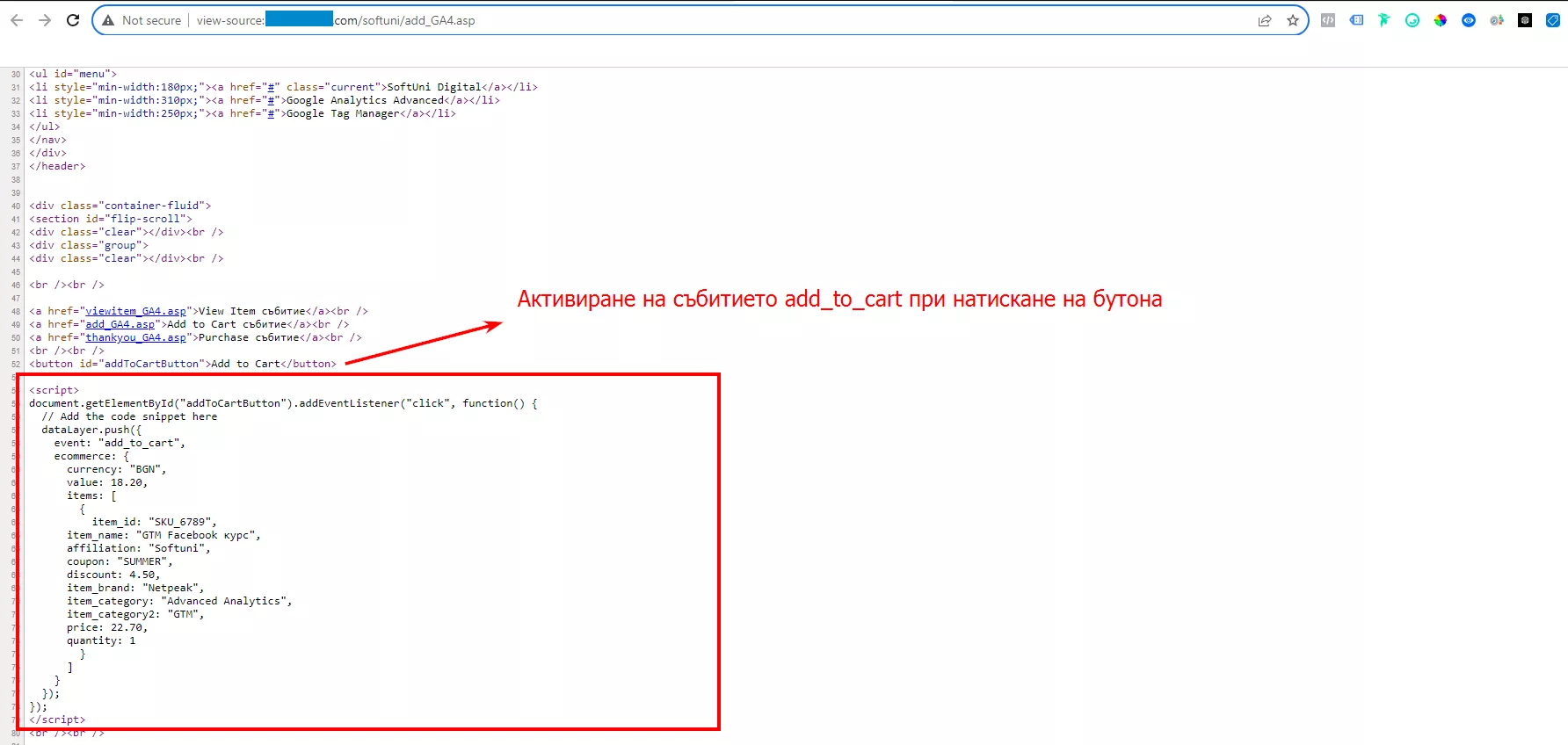Open the # link before Google Tag Manager
Viewport: 1568px width, 745px height.
coord(271,113)
